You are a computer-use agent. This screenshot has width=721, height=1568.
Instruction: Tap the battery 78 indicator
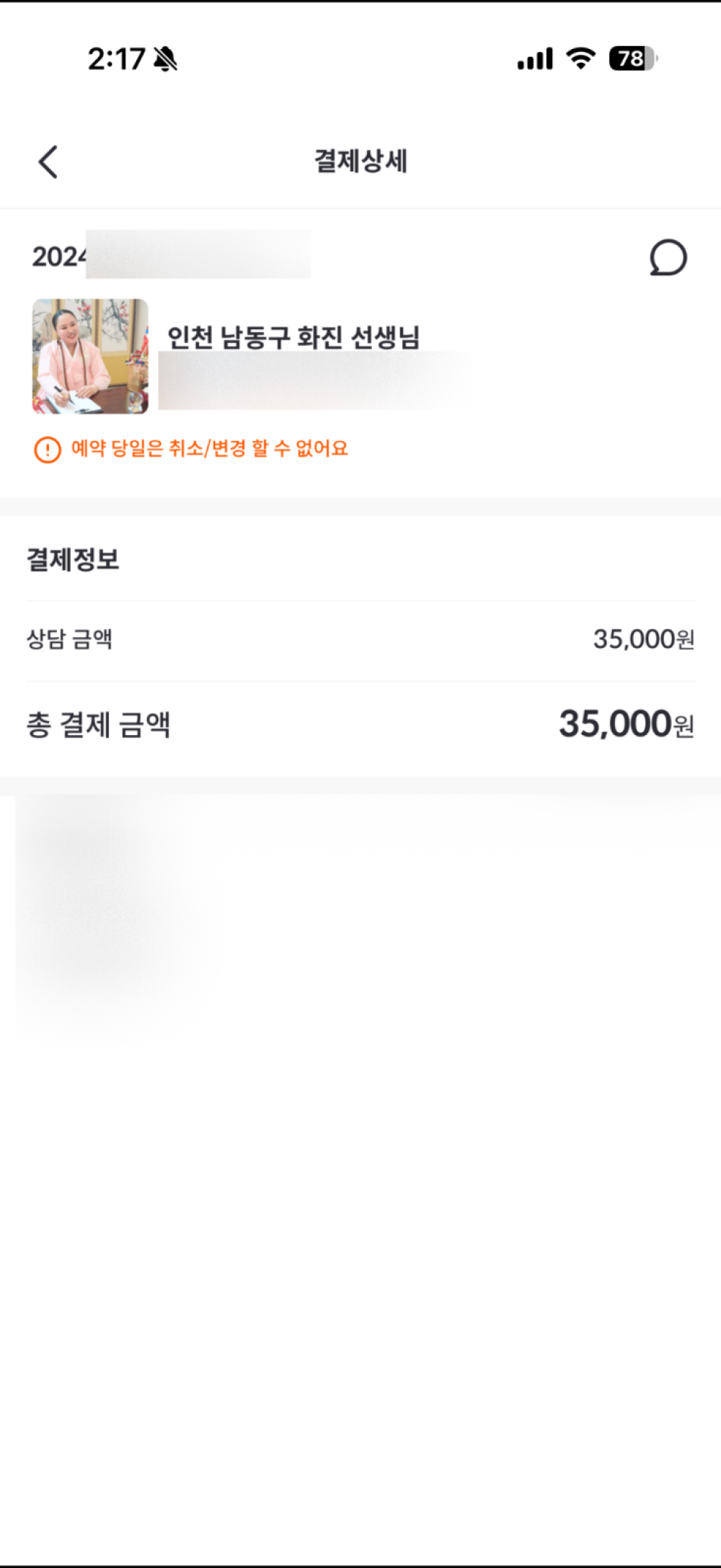[633, 58]
